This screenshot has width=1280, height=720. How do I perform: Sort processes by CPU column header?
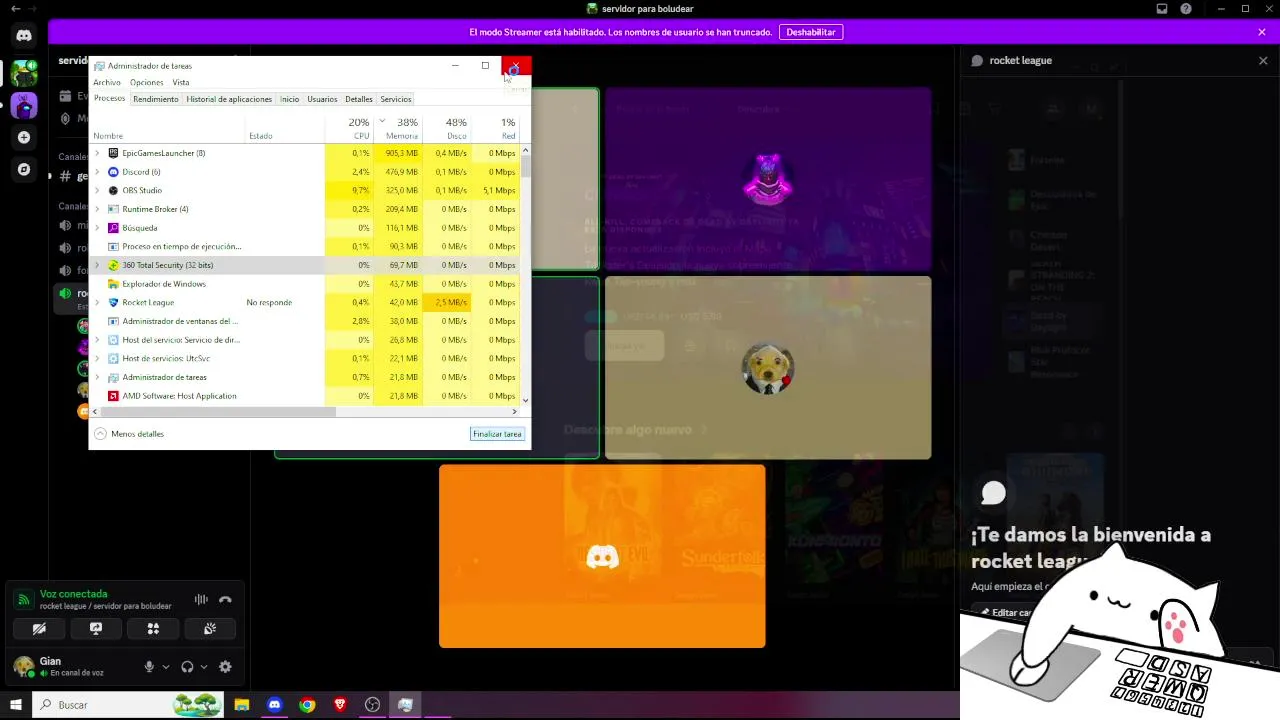pos(348,129)
